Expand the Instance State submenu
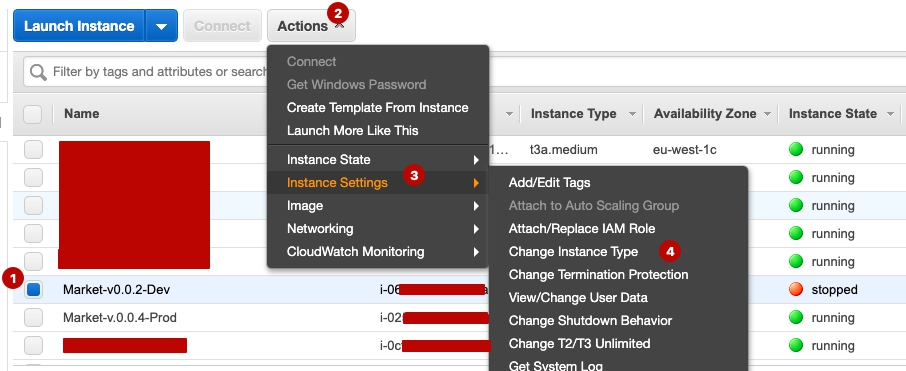Viewport: 906px width, 371px height. click(x=378, y=159)
